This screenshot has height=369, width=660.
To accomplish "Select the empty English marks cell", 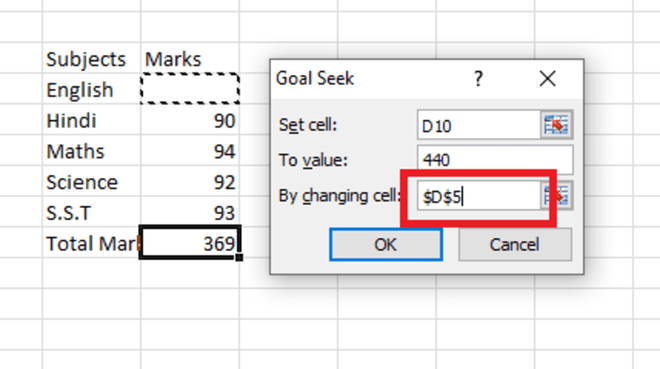I will coord(190,89).
